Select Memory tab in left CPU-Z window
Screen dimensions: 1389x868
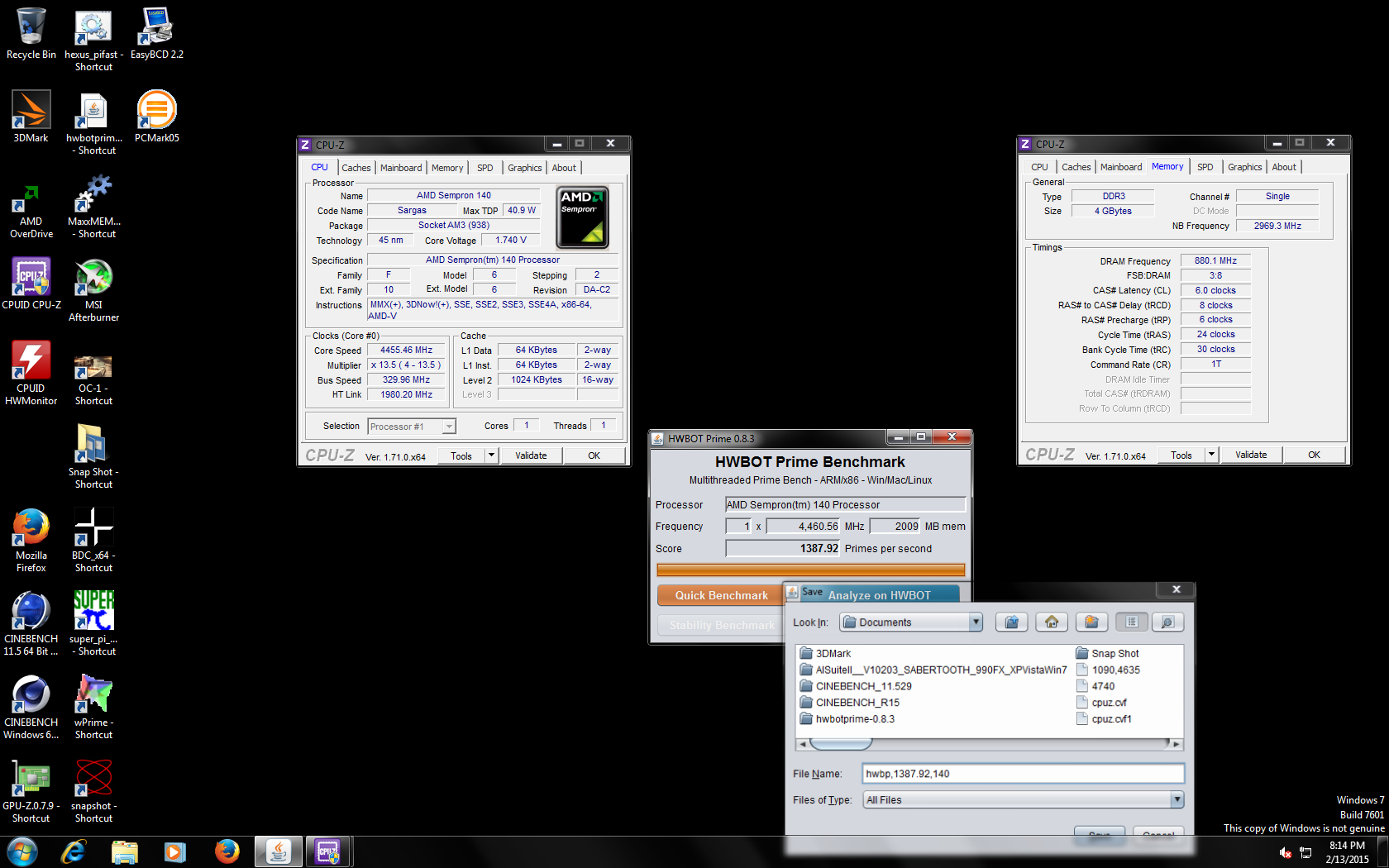pyautogui.click(x=447, y=168)
